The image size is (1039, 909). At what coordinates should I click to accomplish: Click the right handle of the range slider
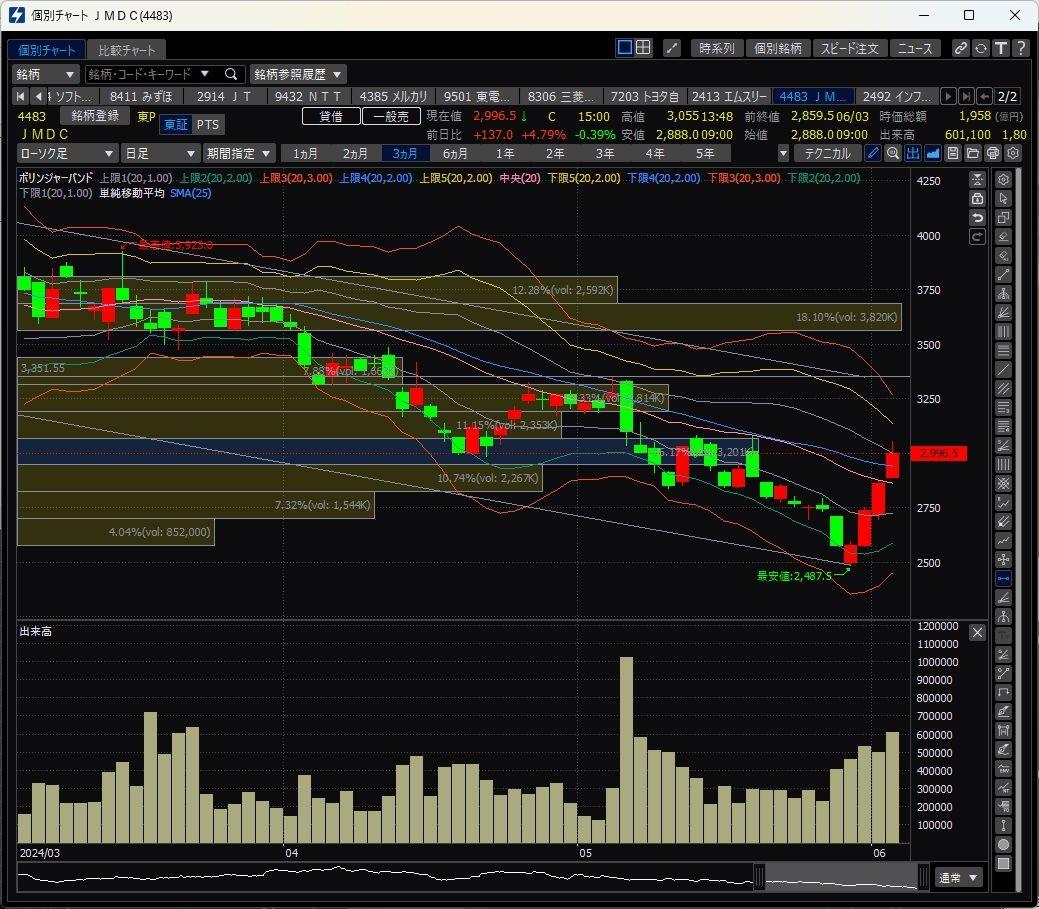point(924,877)
